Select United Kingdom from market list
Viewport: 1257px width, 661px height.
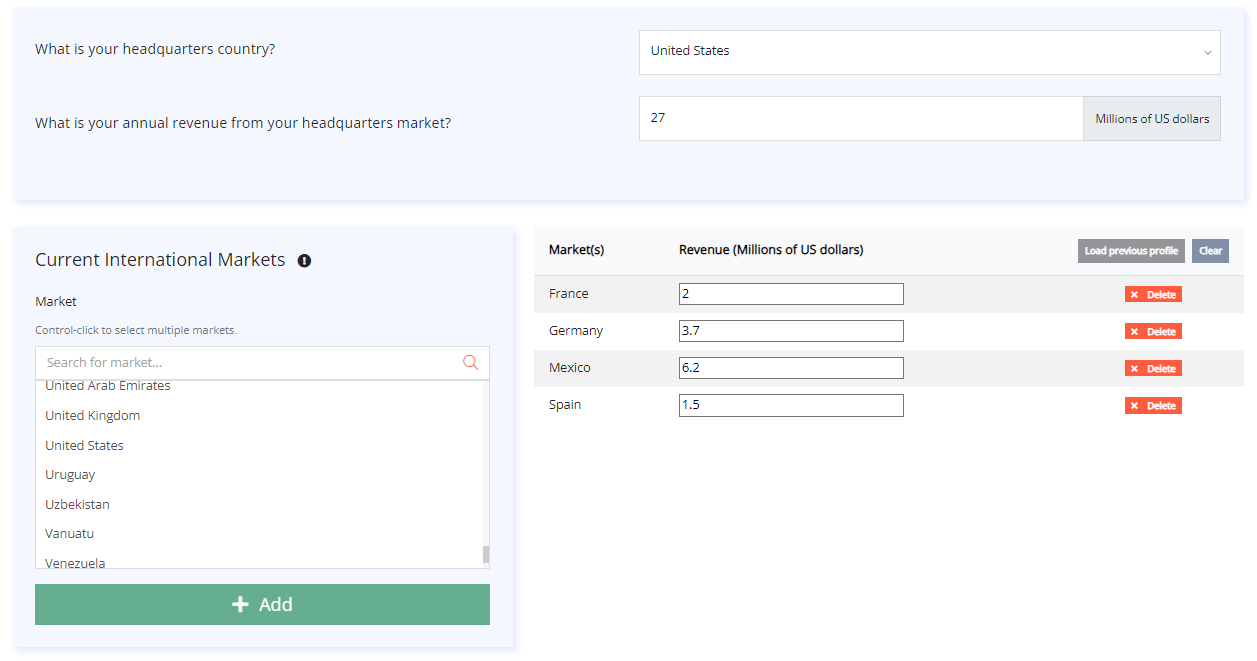point(93,416)
